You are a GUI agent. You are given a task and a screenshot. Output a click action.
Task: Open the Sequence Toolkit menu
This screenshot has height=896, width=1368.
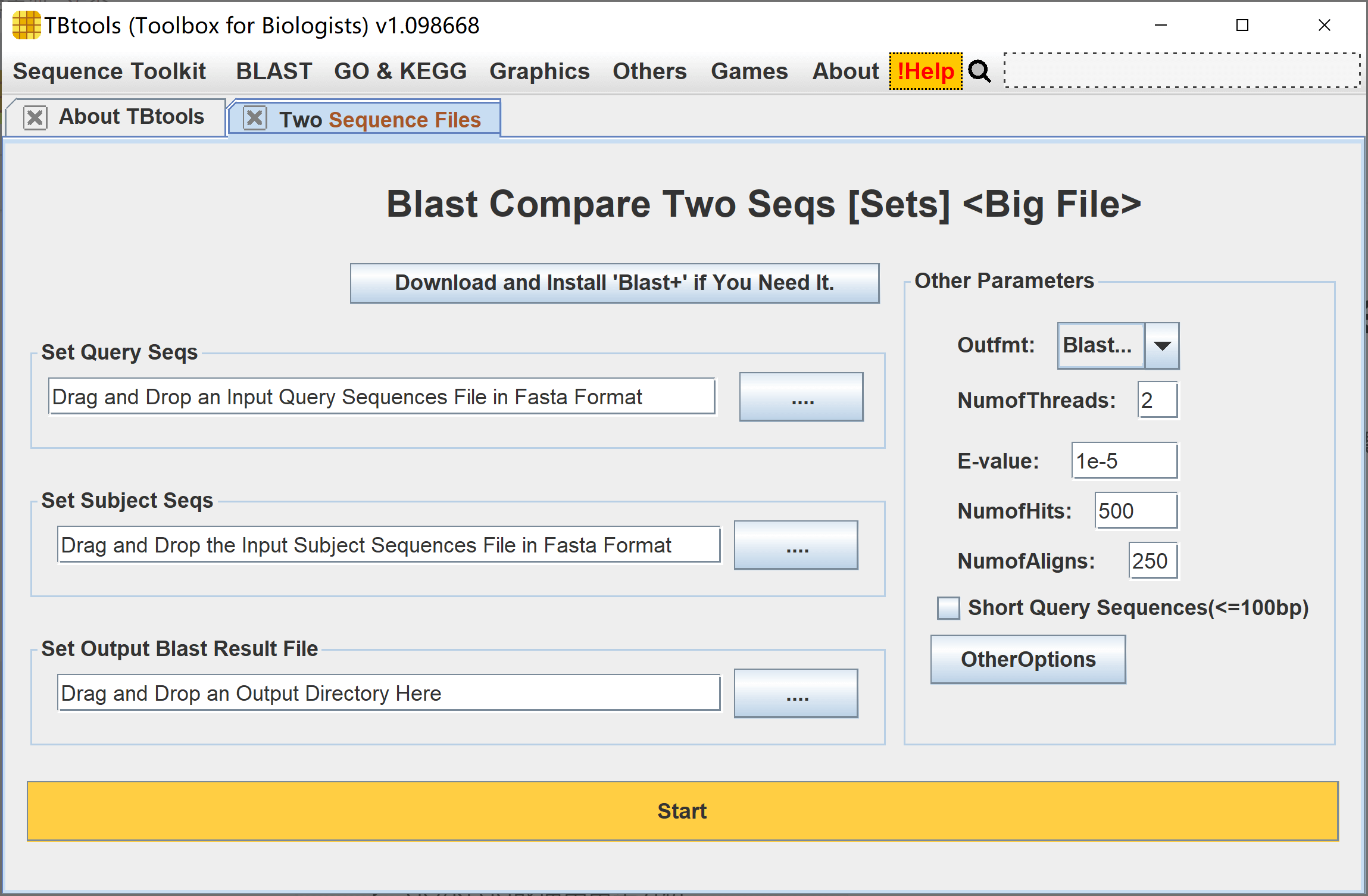pos(110,71)
